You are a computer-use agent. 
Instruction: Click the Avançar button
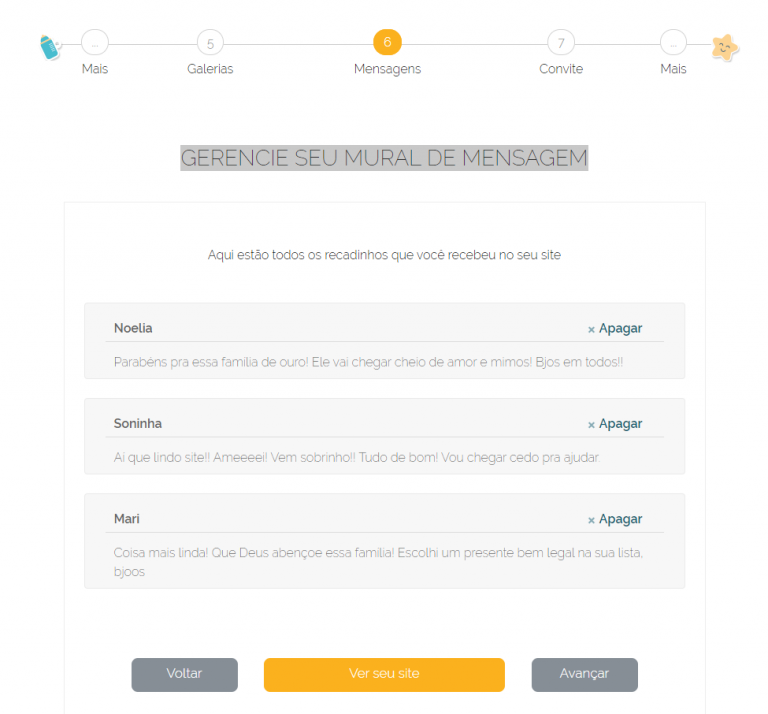585,674
